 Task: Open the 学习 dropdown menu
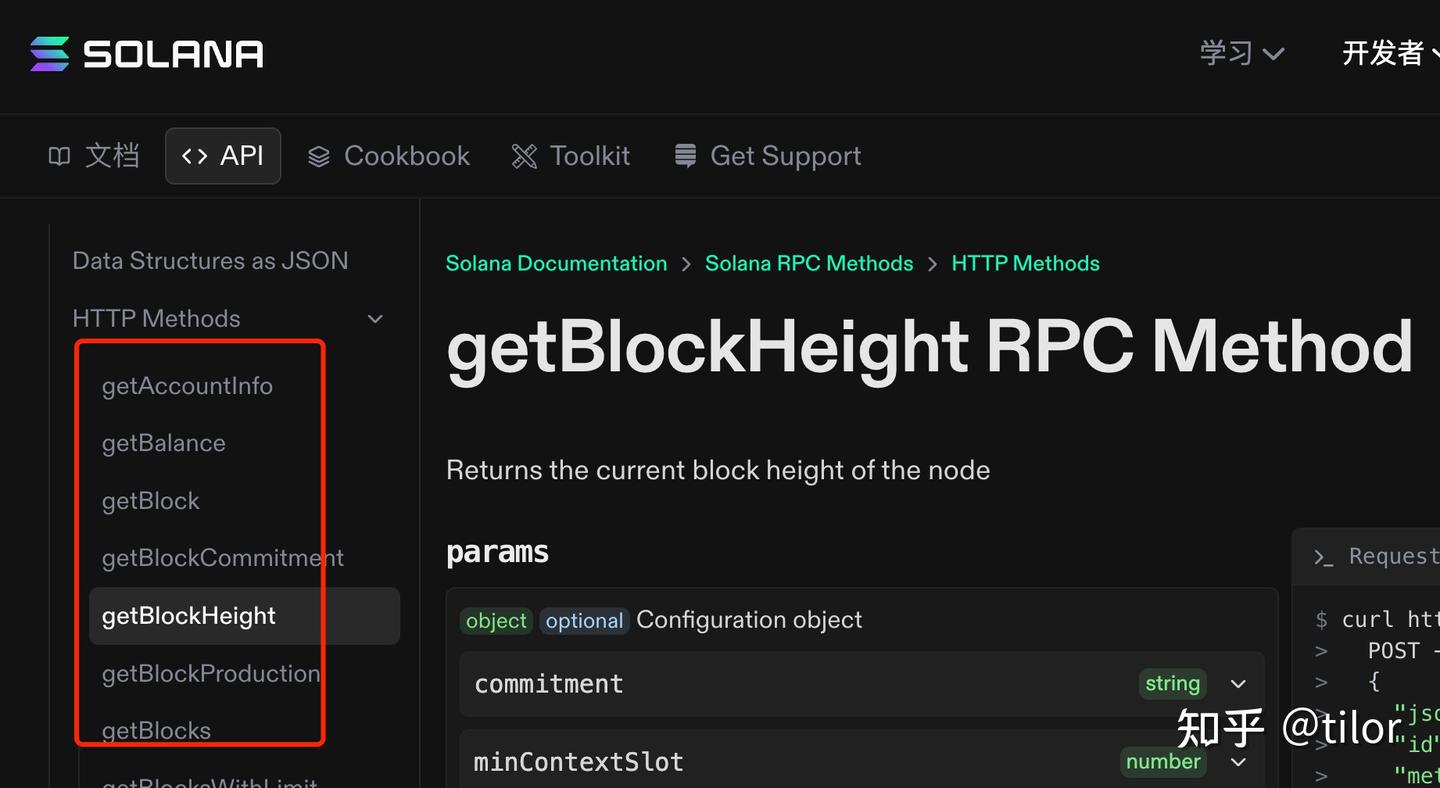pos(1241,53)
